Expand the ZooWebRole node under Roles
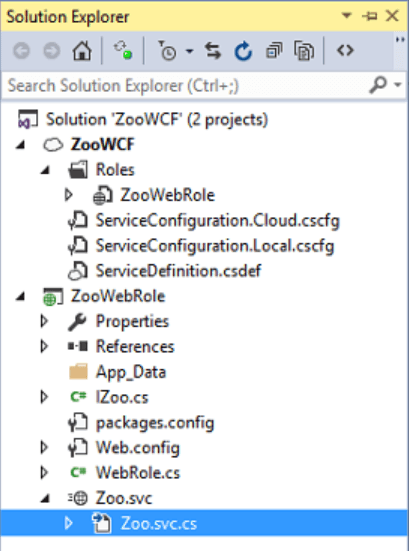The height and width of the screenshot is (551, 409). tap(69, 195)
